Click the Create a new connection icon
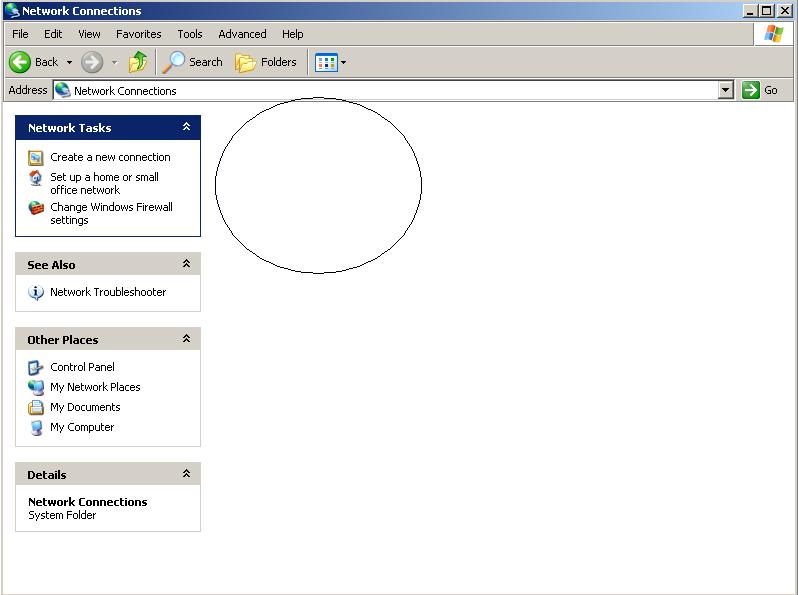798x595 pixels. pyautogui.click(x=36, y=158)
